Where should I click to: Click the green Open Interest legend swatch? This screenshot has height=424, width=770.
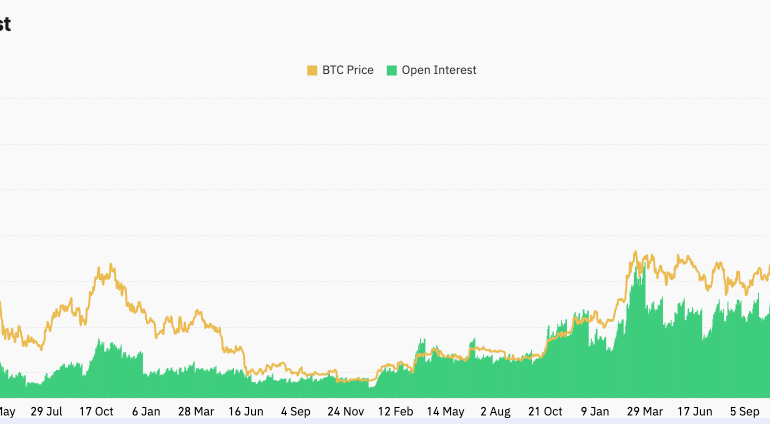392,71
